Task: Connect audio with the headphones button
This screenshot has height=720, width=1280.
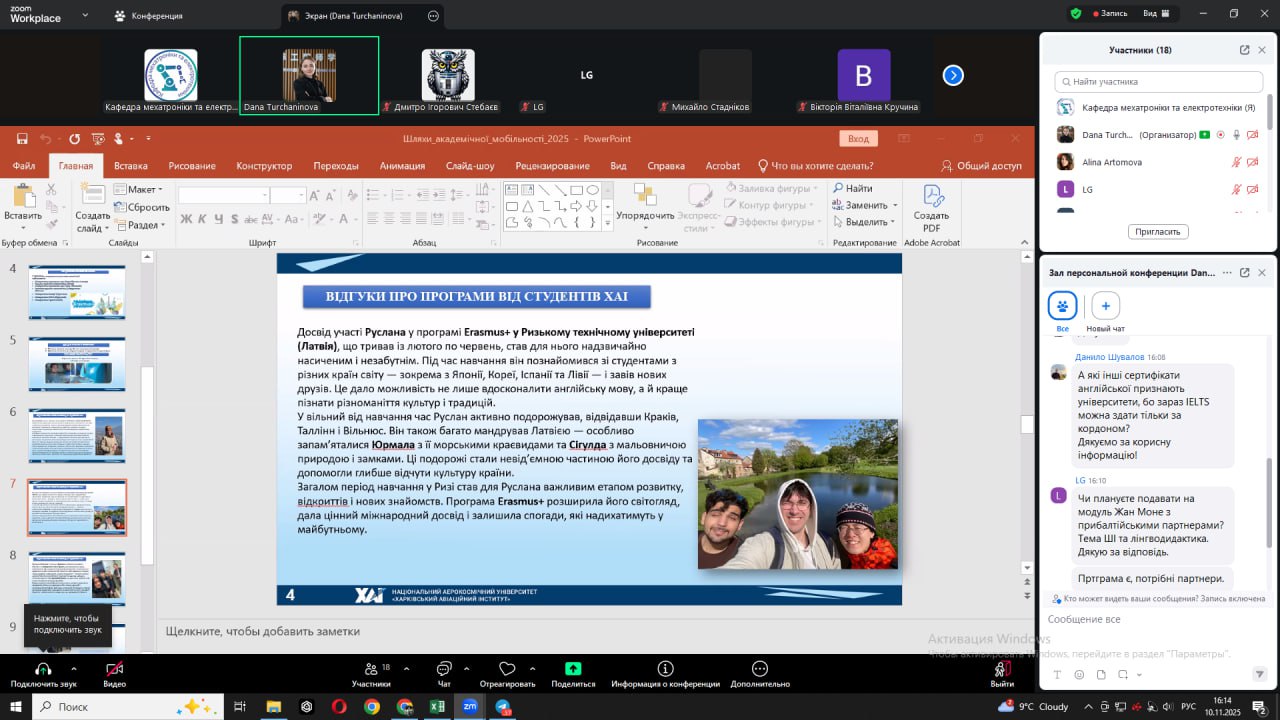Action: point(43,668)
